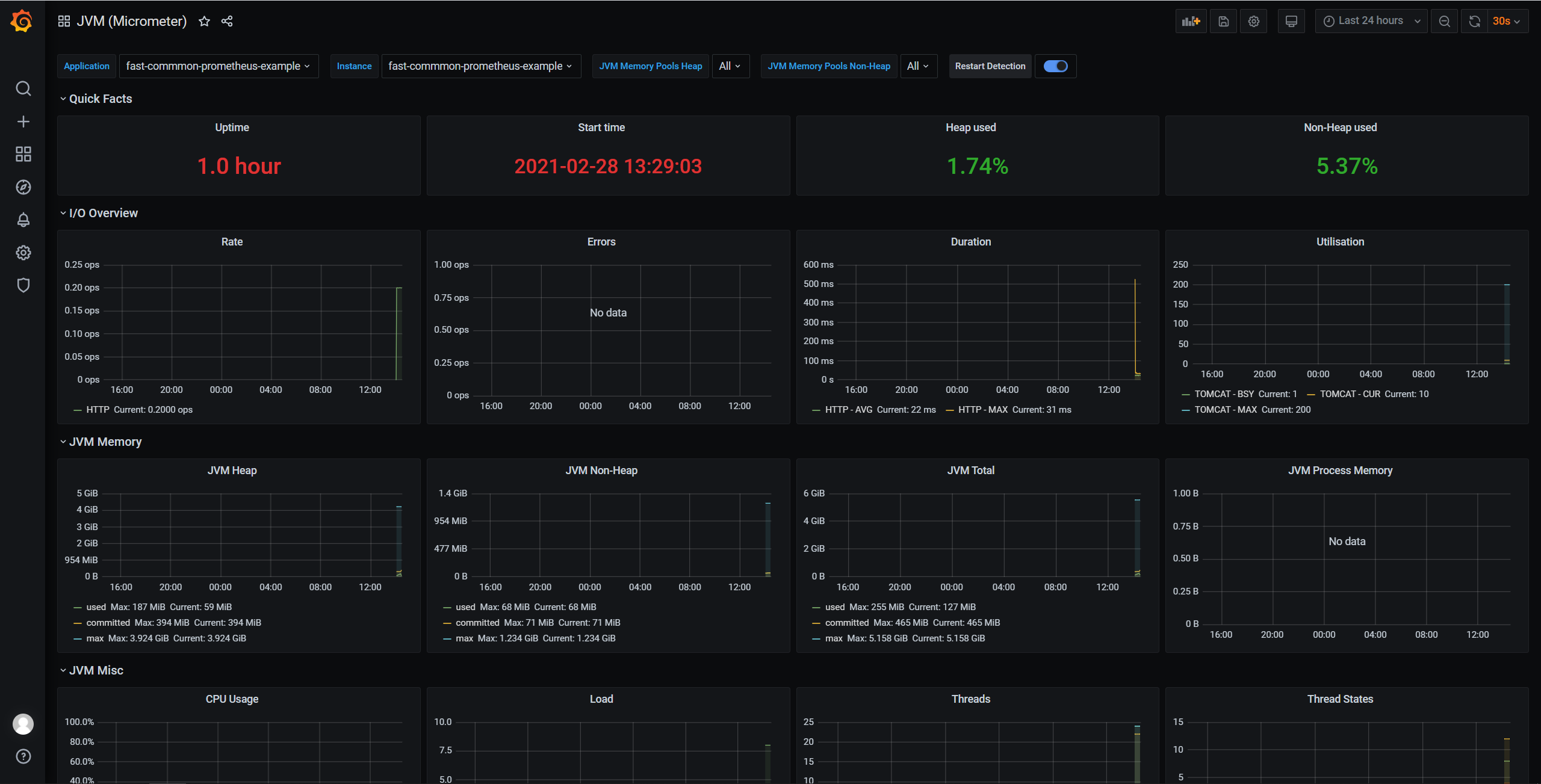The image size is (1541, 784).
Task: Open the search dashboards icon in sidebar
Action: tap(23, 89)
